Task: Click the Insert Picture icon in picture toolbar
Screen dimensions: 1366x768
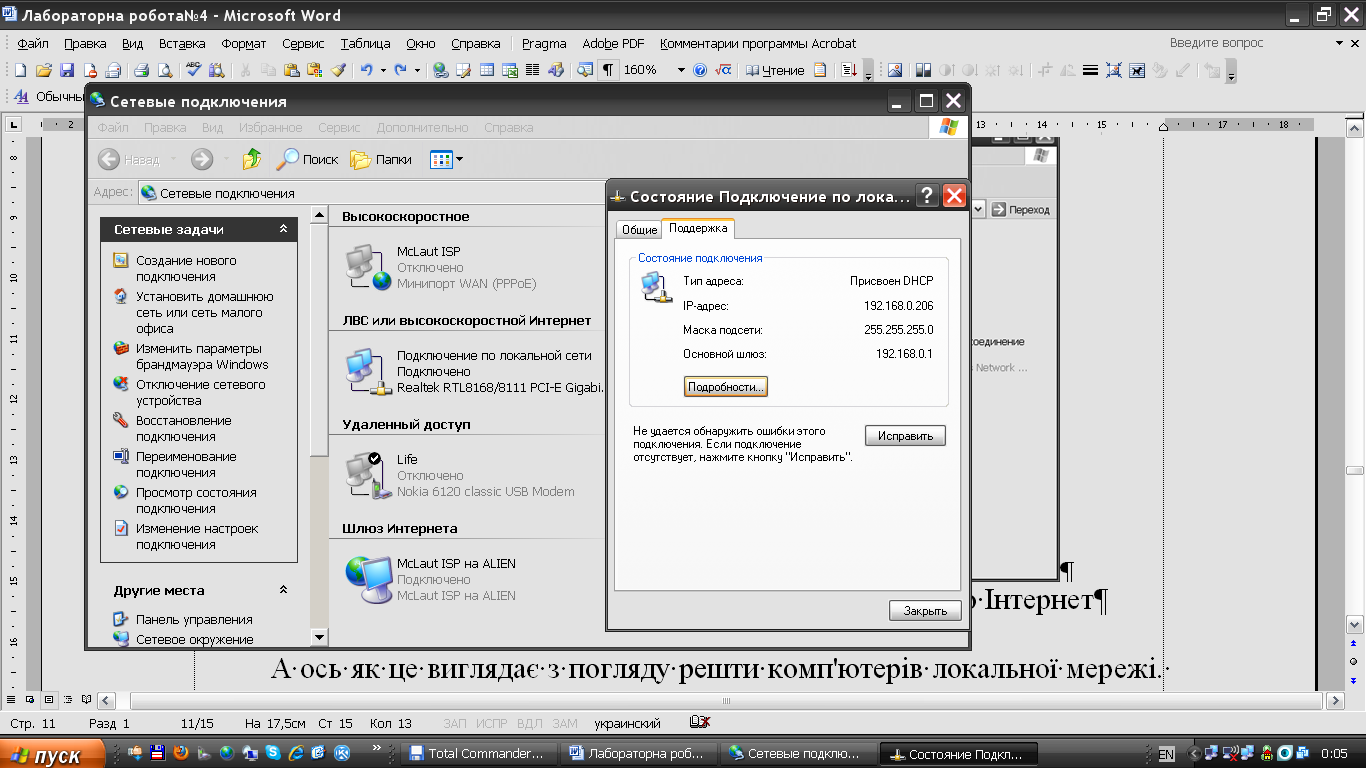Action: (x=895, y=70)
